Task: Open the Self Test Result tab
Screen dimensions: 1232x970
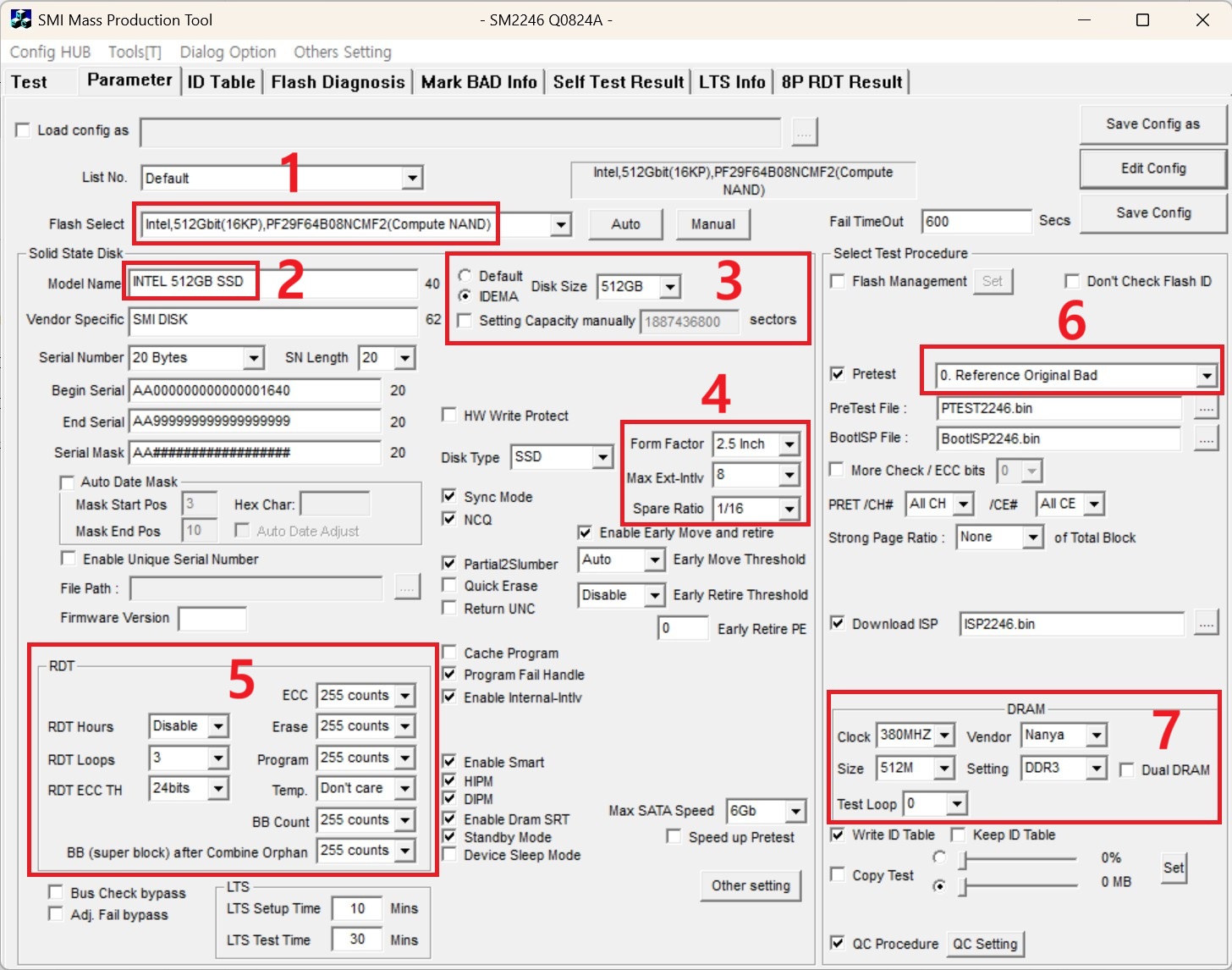Action: coord(619,82)
